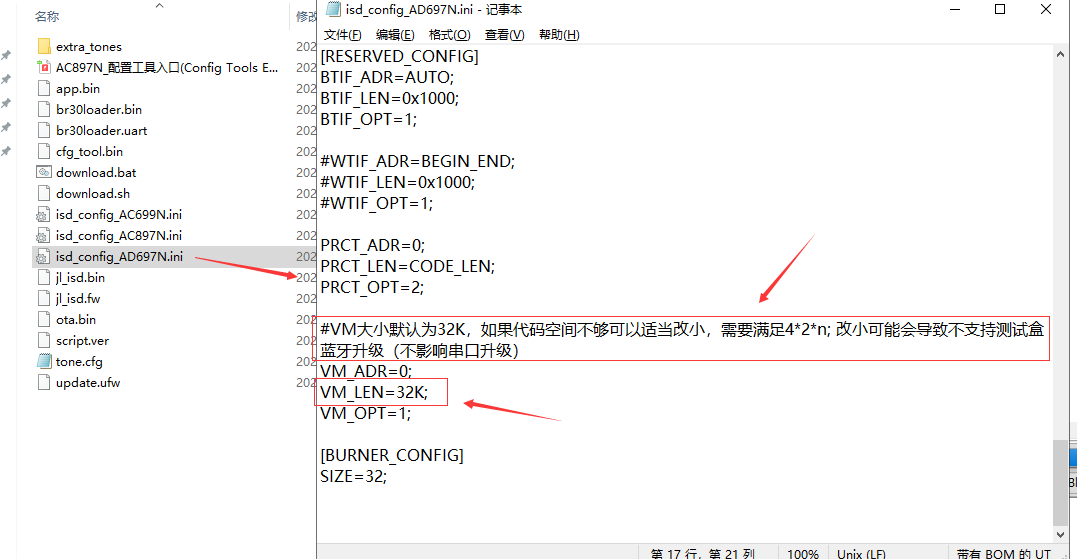Sort the file list by the 名称 column header
The image size is (1077, 559).
pyautogui.click(x=47, y=16)
